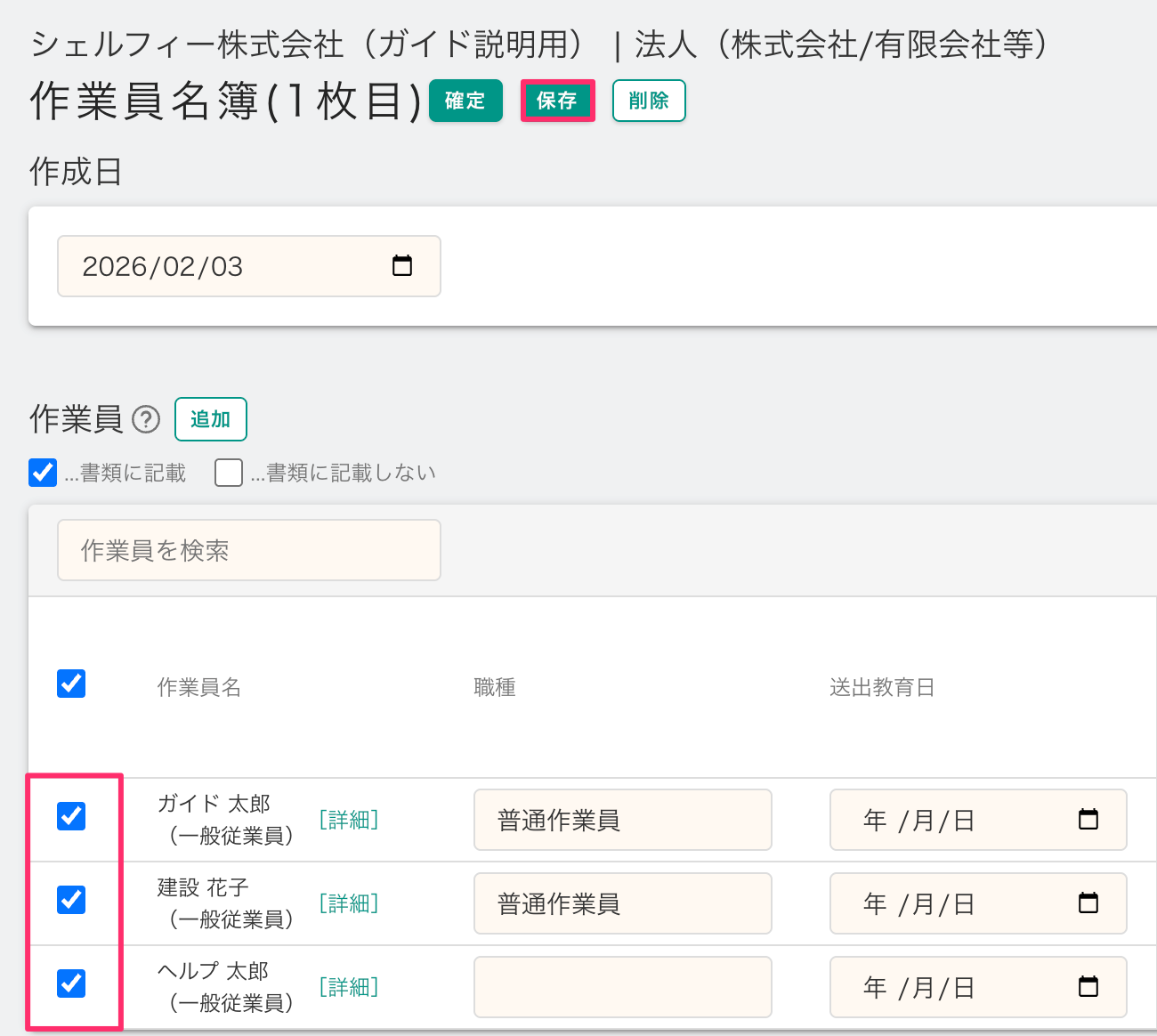The width and height of the screenshot is (1157, 1036).
Task: Click the 保存 save button
Action: coord(557,101)
